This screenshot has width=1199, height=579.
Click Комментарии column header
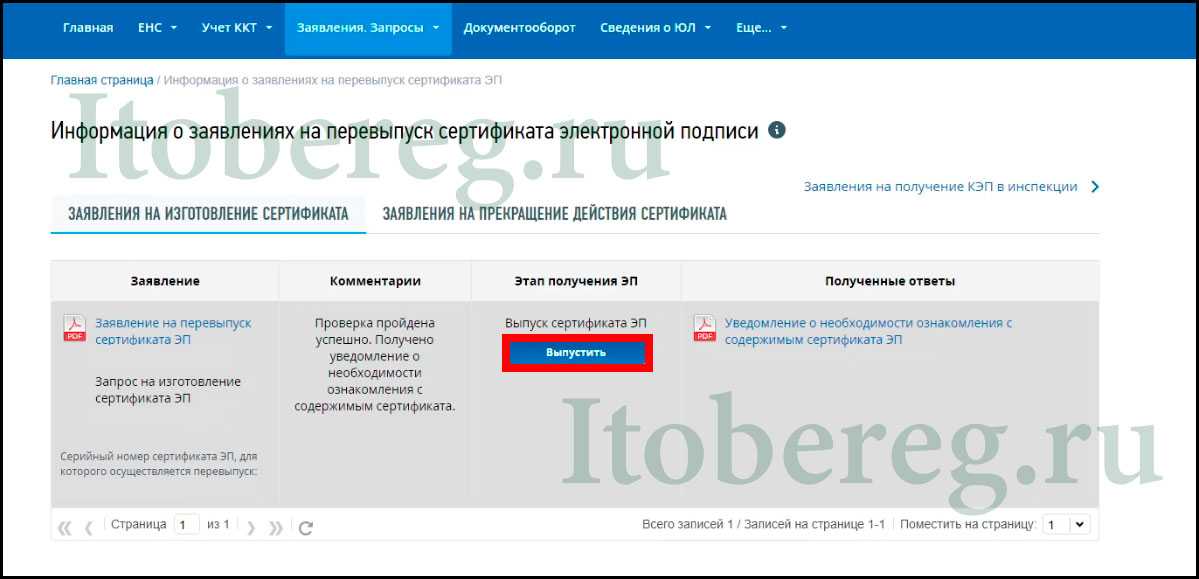(x=375, y=281)
